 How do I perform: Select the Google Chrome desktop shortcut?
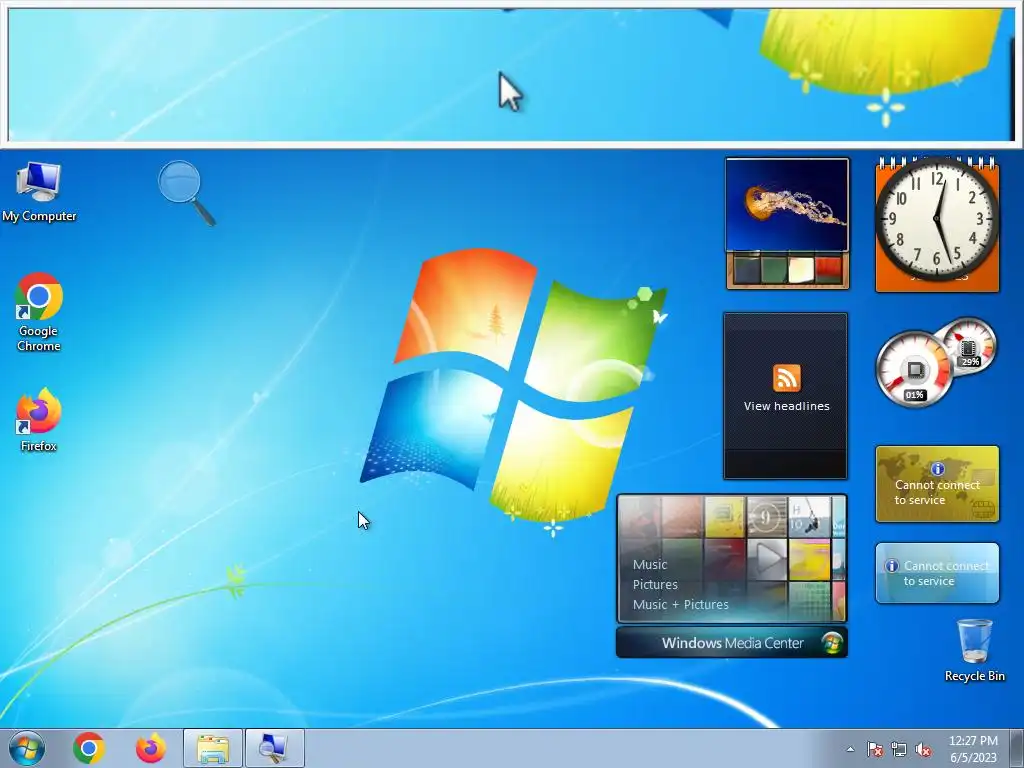pos(39,312)
